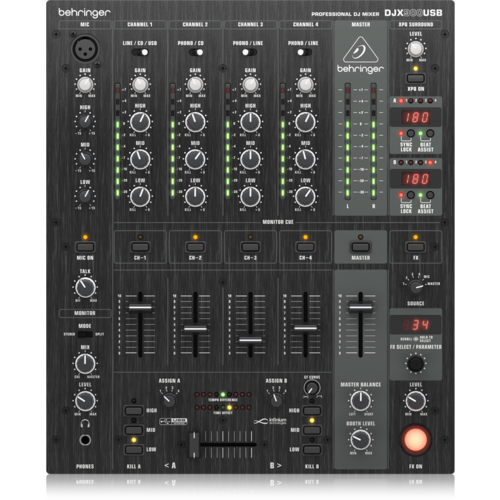Toggle KILL B MID button
Screen dimensions: 500x500
click(x=312, y=430)
